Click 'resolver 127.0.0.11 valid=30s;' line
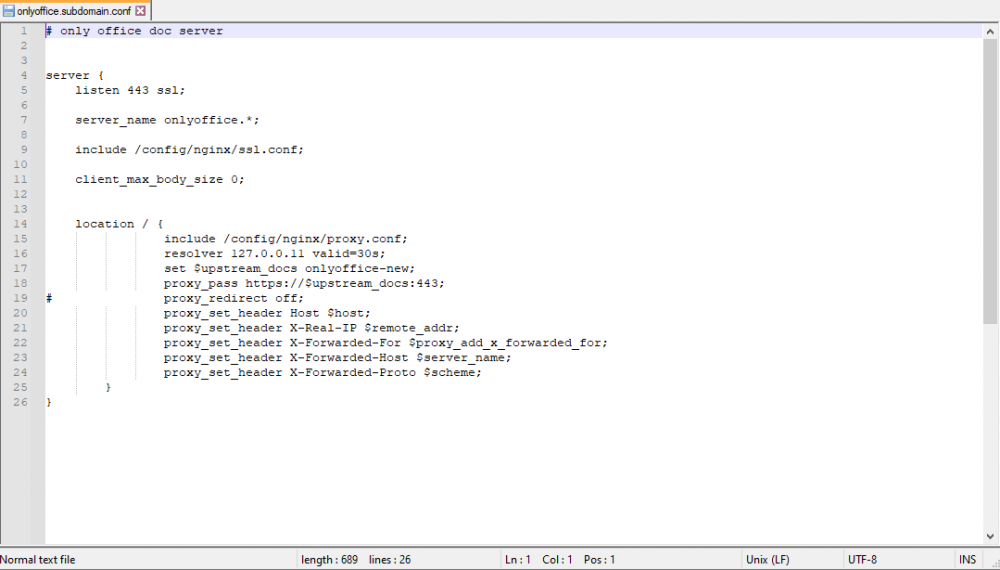Image resolution: width=1000 pixels, height=570 pixels. 275,254
